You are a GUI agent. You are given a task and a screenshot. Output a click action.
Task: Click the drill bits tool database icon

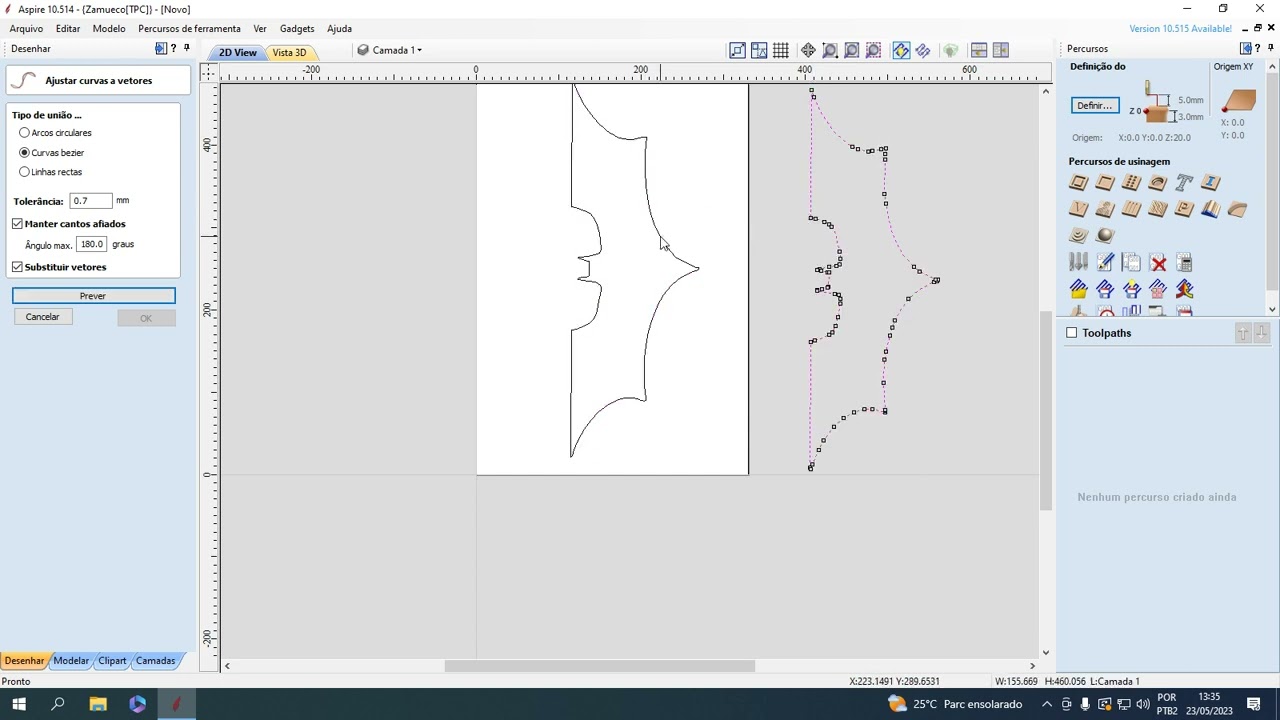click(x=1078, y=263)
